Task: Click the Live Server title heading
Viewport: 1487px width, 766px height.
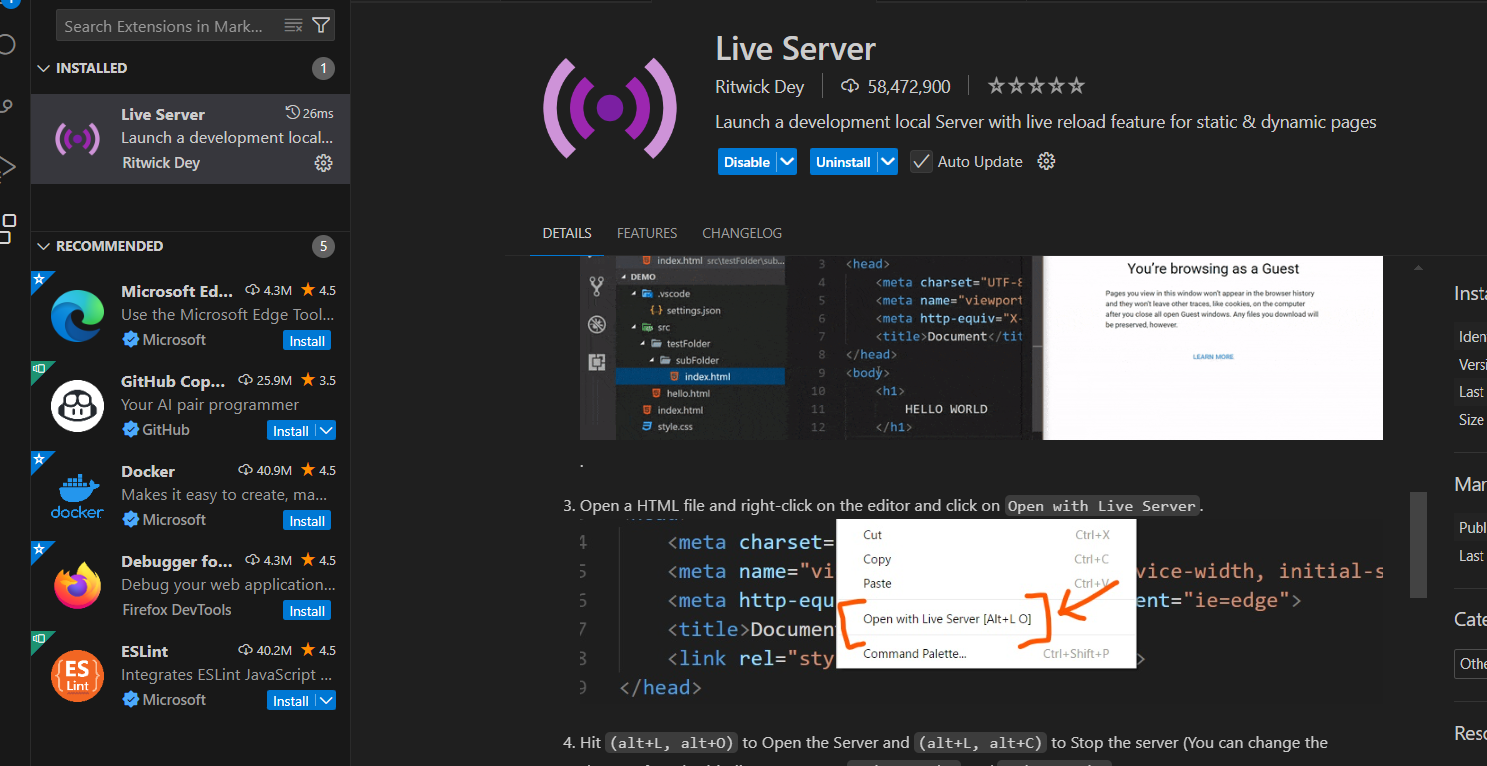Action: pyautogui.click(x=796, y=49)
